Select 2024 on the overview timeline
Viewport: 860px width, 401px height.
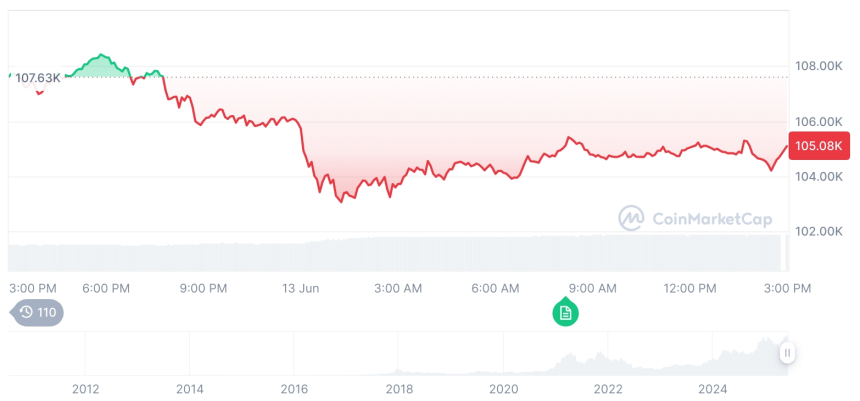[713, 389]
